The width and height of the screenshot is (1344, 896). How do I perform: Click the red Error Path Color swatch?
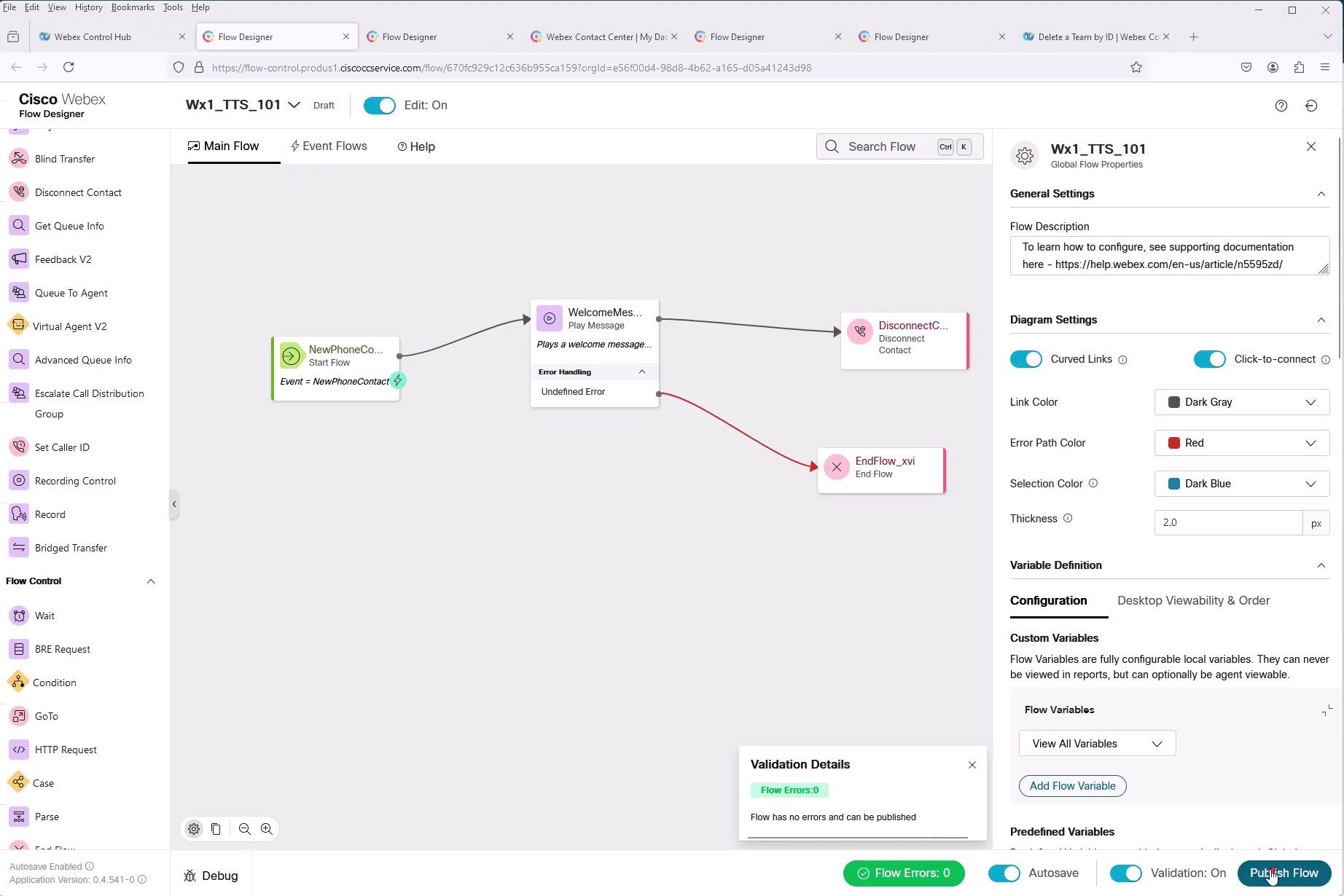[x=1174, y=443]
